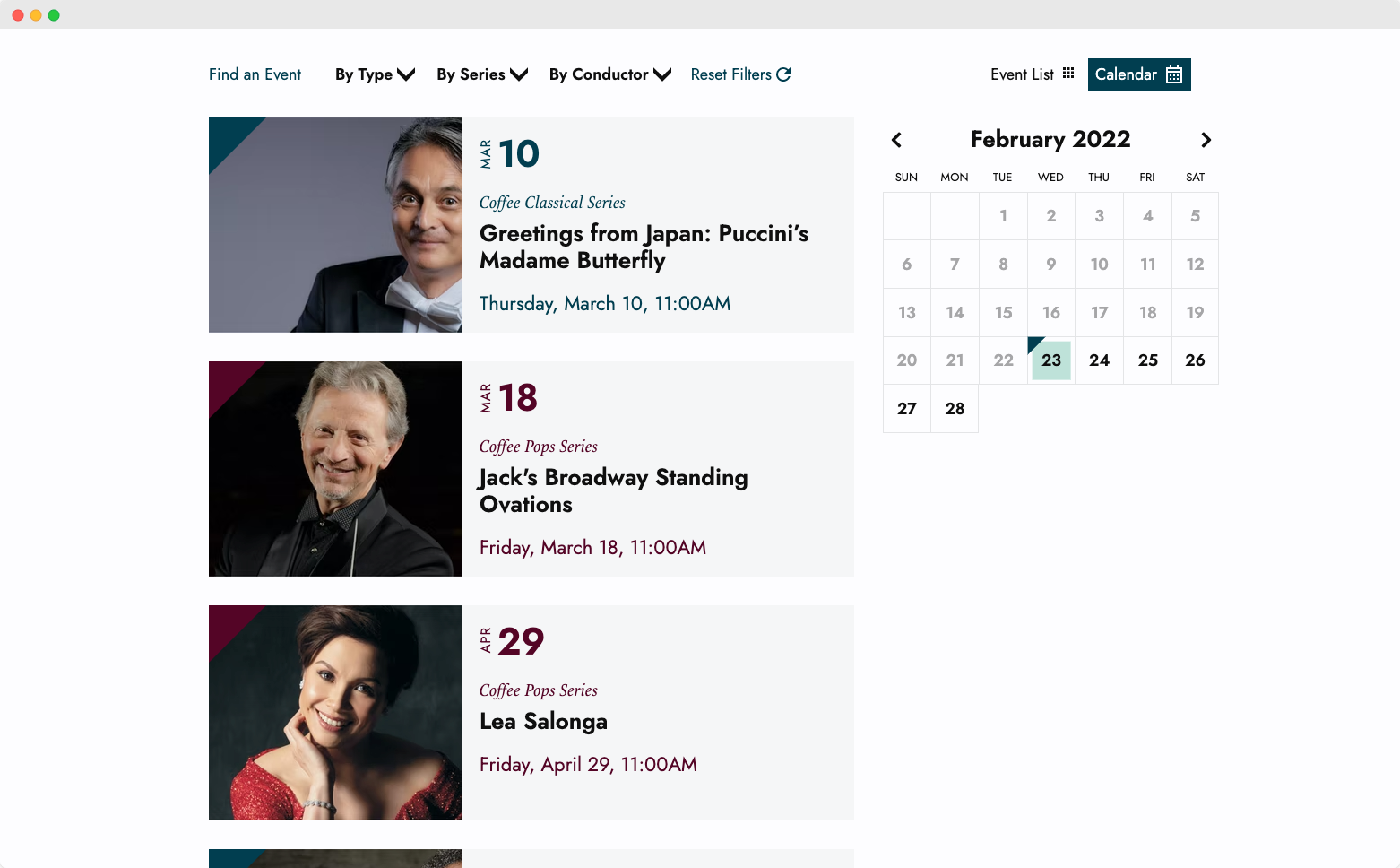Click the APR 29 date badge
The image size is (1400, 868).
tap(512, 642)
